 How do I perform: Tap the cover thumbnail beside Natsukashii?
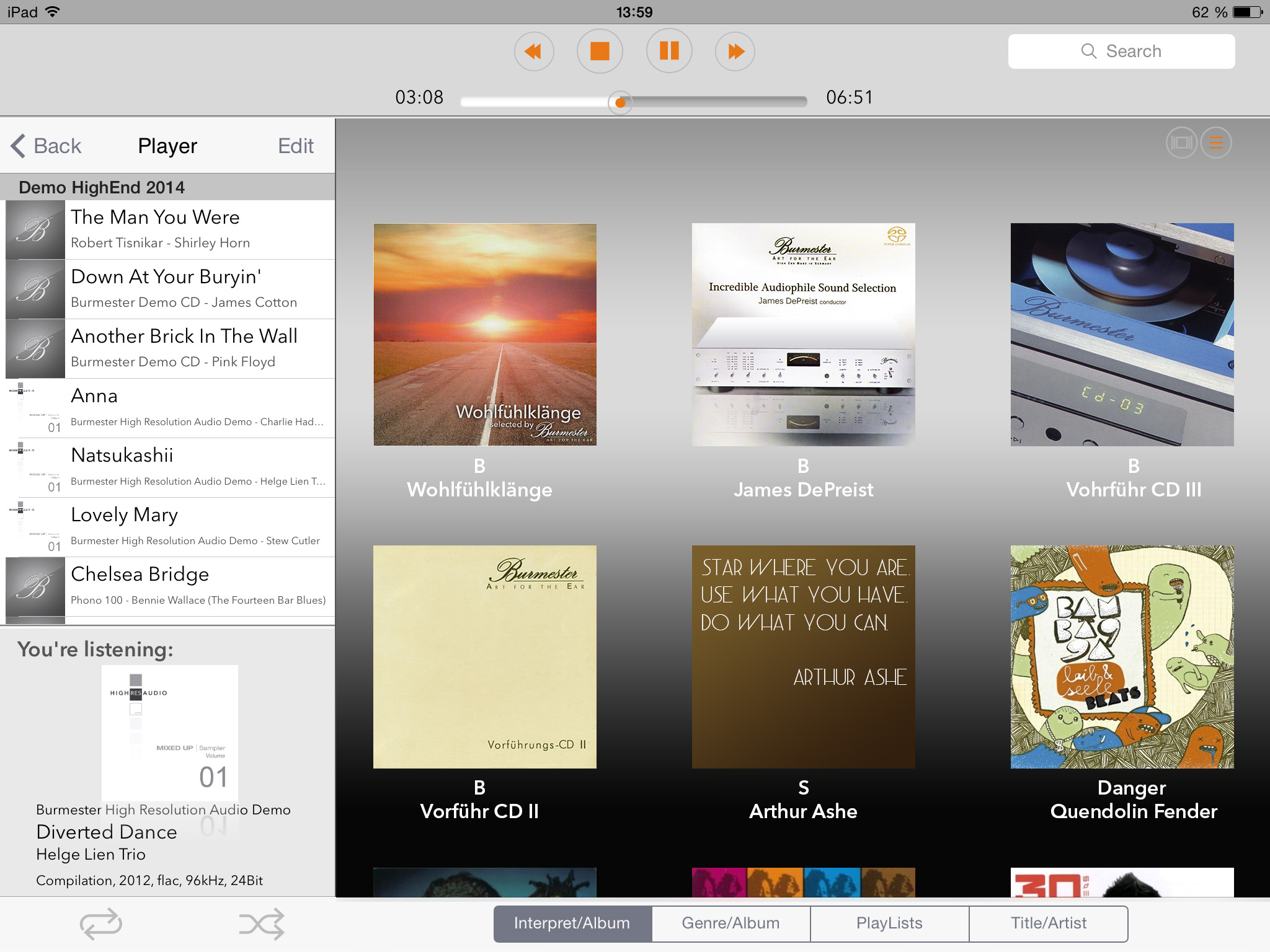tap(35, 467)
